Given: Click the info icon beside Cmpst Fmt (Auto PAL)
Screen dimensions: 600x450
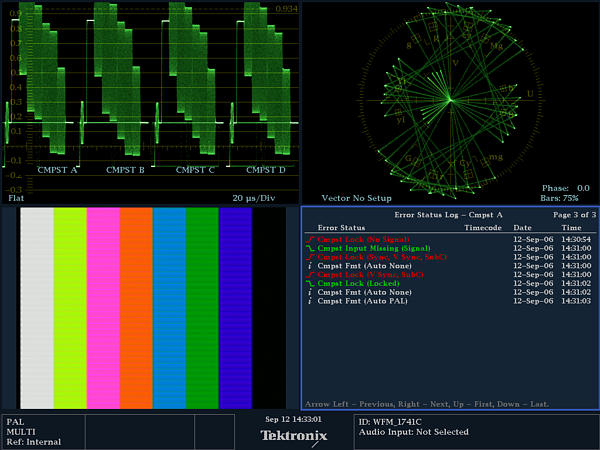Looking at the screenshot, I should point(310,299).
